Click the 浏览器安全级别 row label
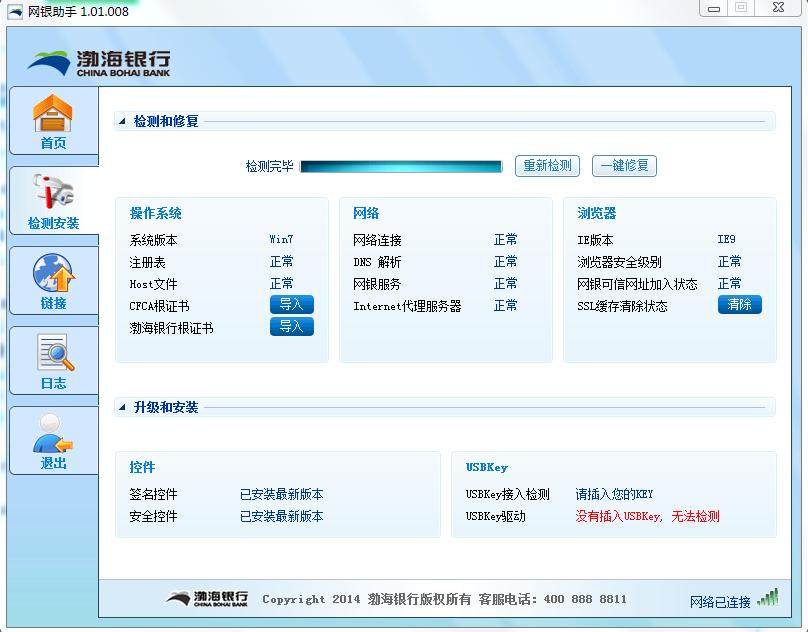808x632 pixels. [619, 262]
